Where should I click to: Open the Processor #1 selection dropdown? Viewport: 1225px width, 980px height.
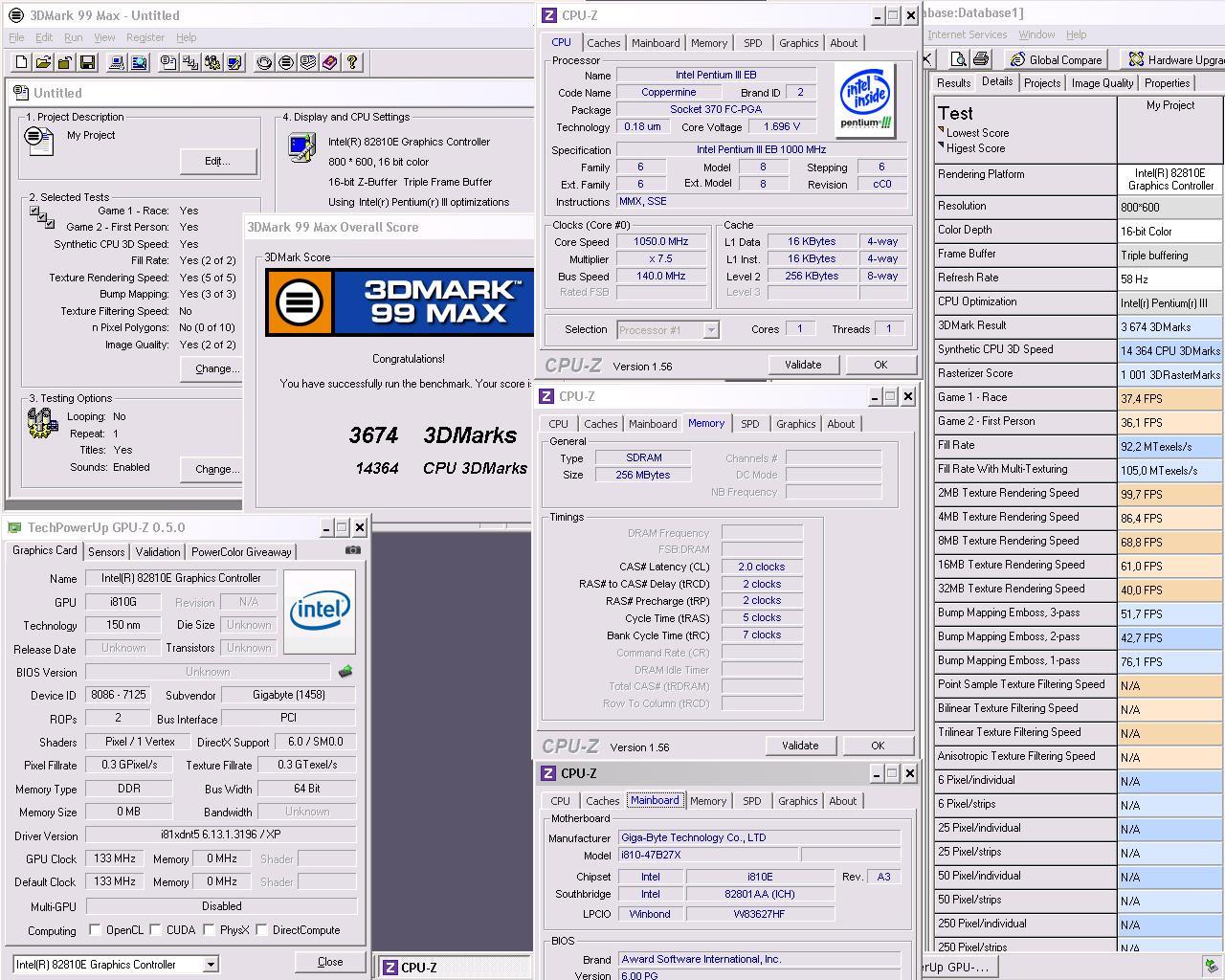710,330
